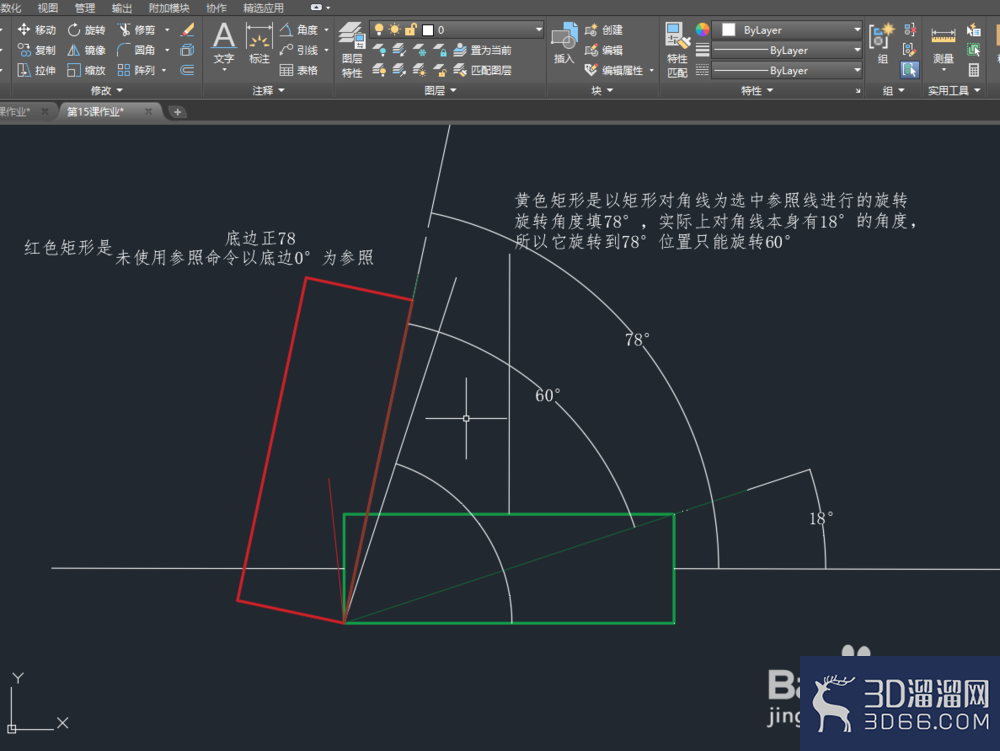Click the Explode box icon
This screenshot has height=751, width=1000.
pos(188,50)
